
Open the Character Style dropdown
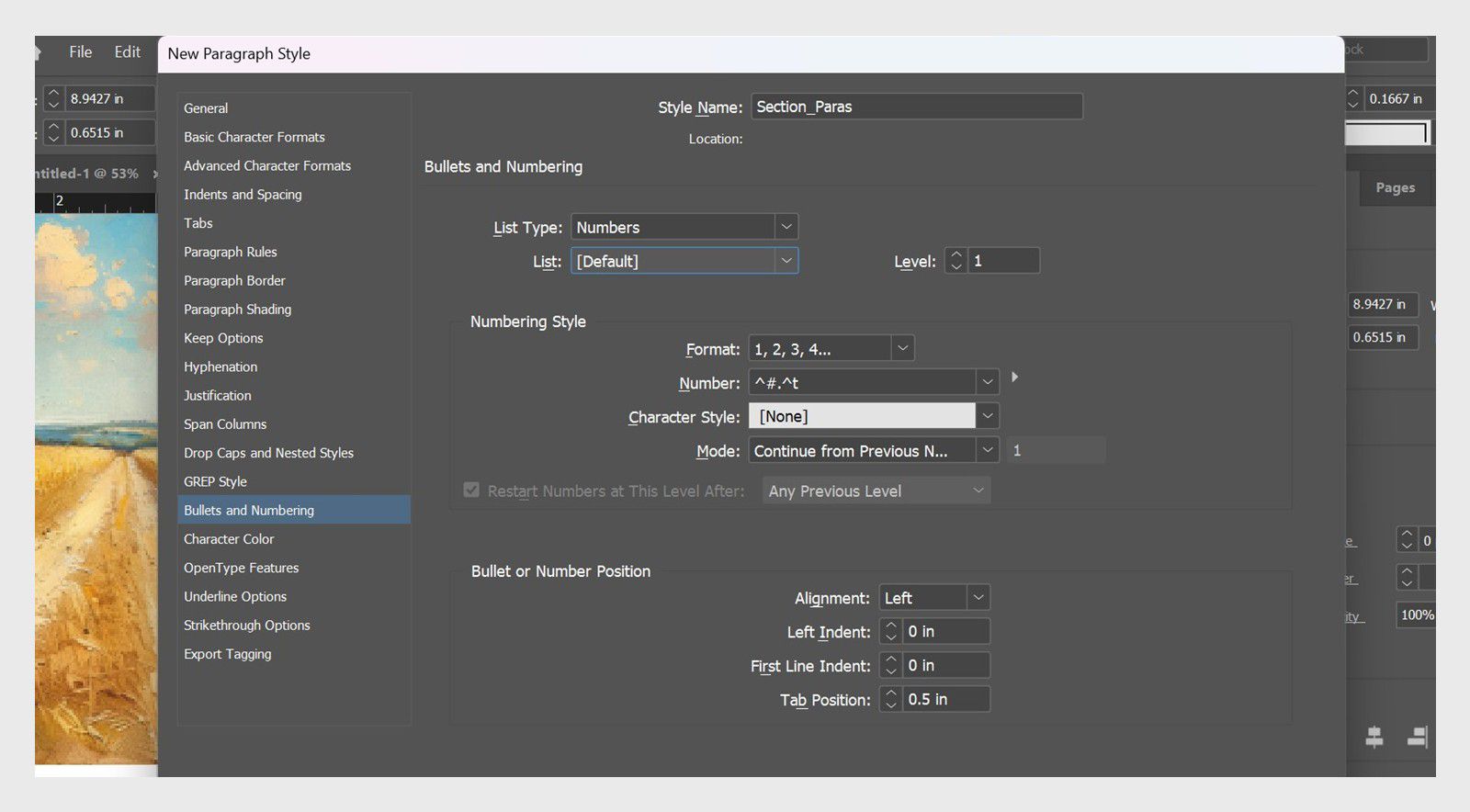point(874,416)
